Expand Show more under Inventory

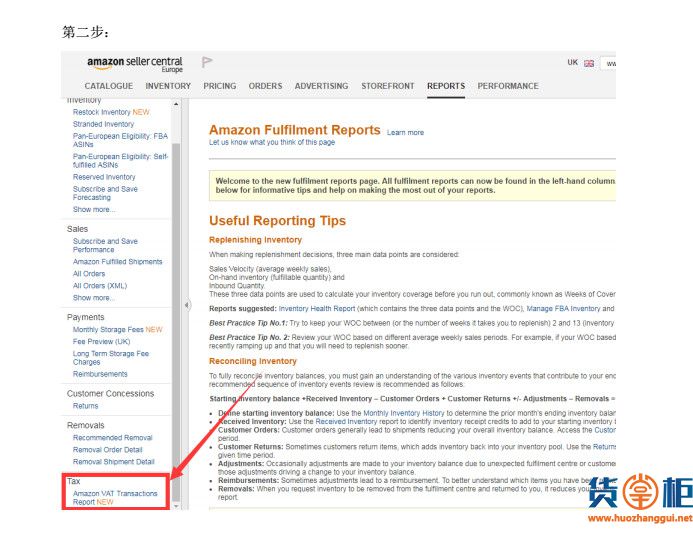coord(94,209)
